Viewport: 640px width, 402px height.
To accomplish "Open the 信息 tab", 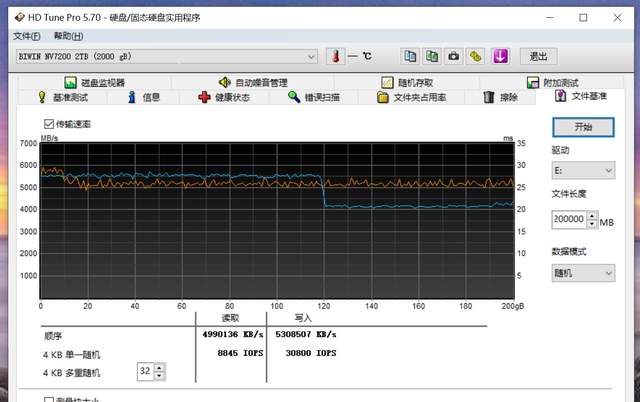I will [x=143, y=98].
